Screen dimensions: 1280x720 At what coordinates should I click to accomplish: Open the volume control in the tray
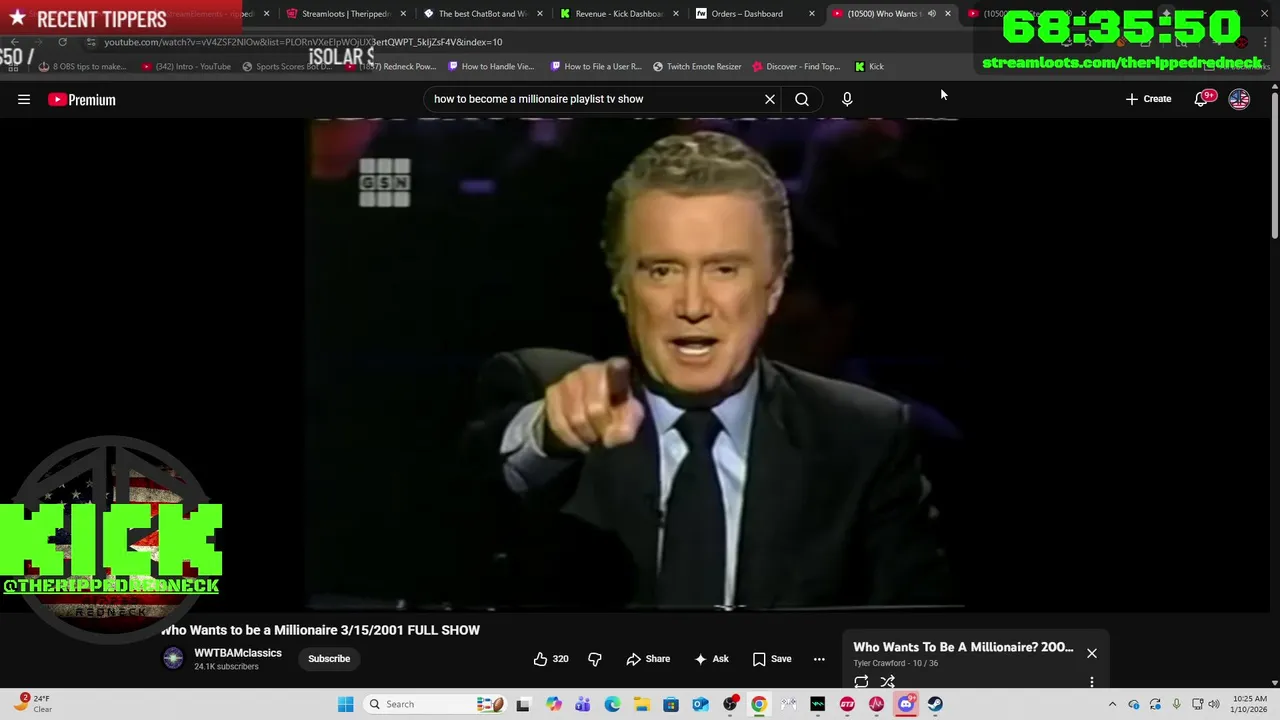(1215, 704)
